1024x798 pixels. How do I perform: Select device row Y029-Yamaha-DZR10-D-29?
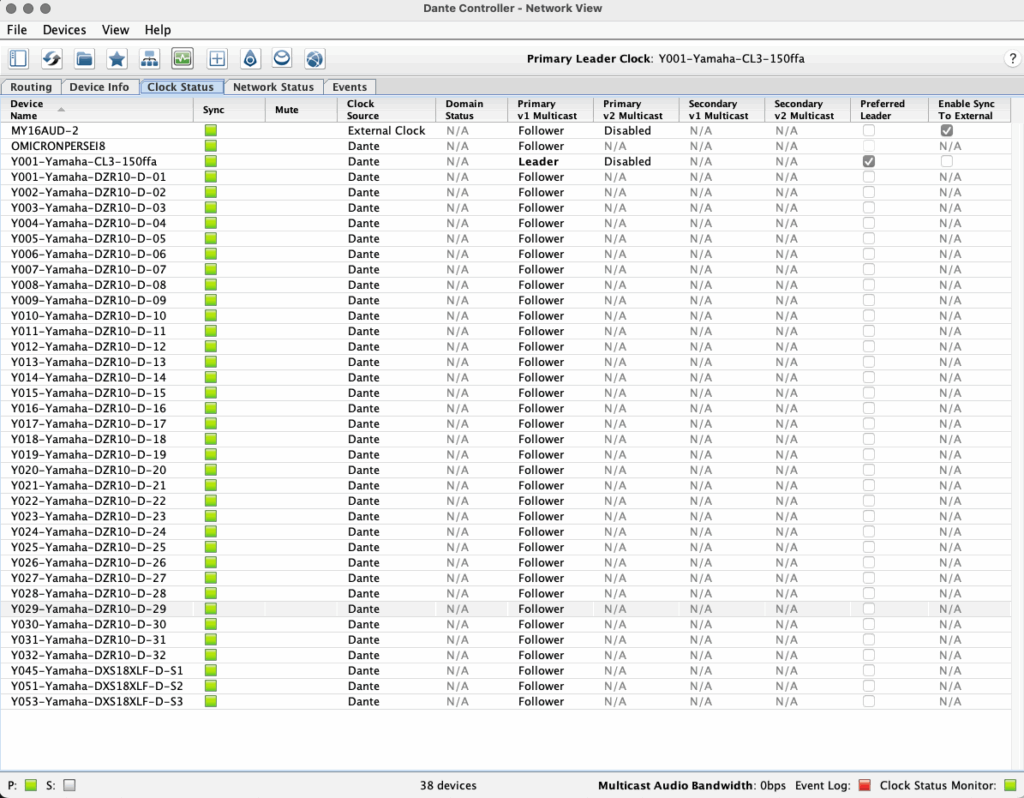coord(505,609)
